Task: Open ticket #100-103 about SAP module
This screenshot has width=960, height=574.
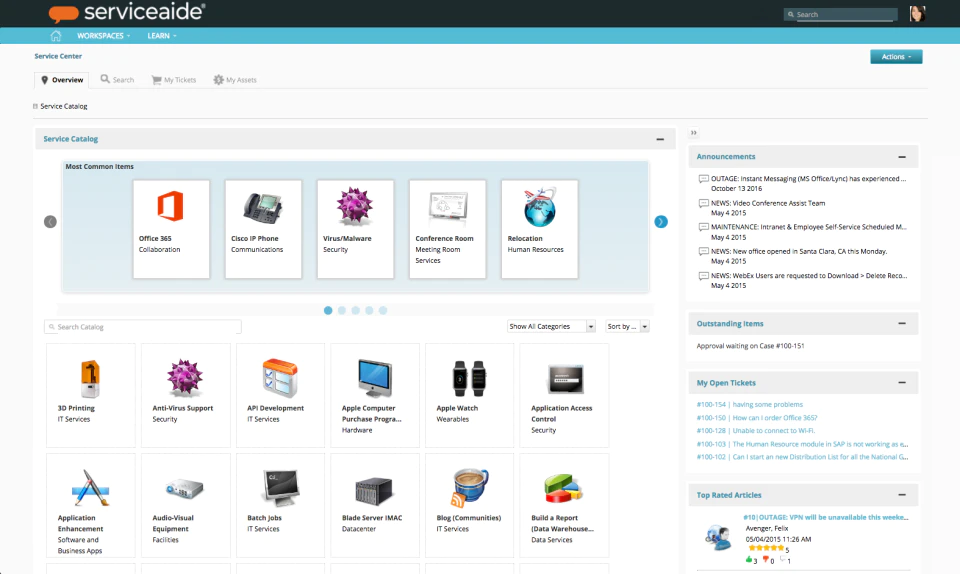Action: click(x=802, y=444)
